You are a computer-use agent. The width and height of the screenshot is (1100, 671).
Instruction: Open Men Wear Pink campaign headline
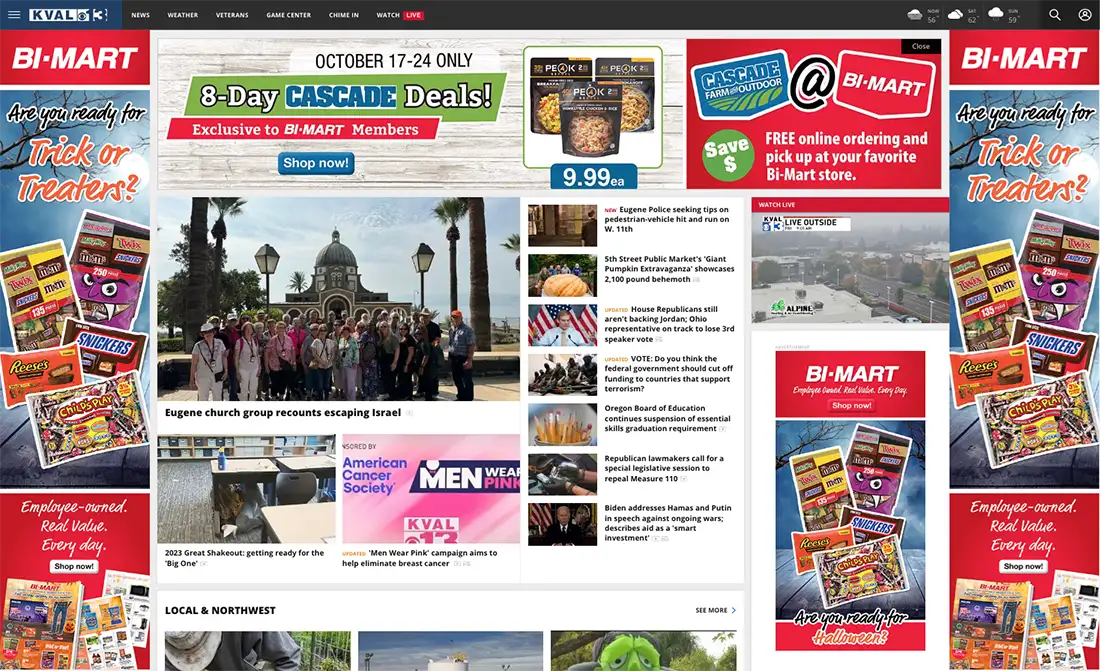tap(420, 558)
